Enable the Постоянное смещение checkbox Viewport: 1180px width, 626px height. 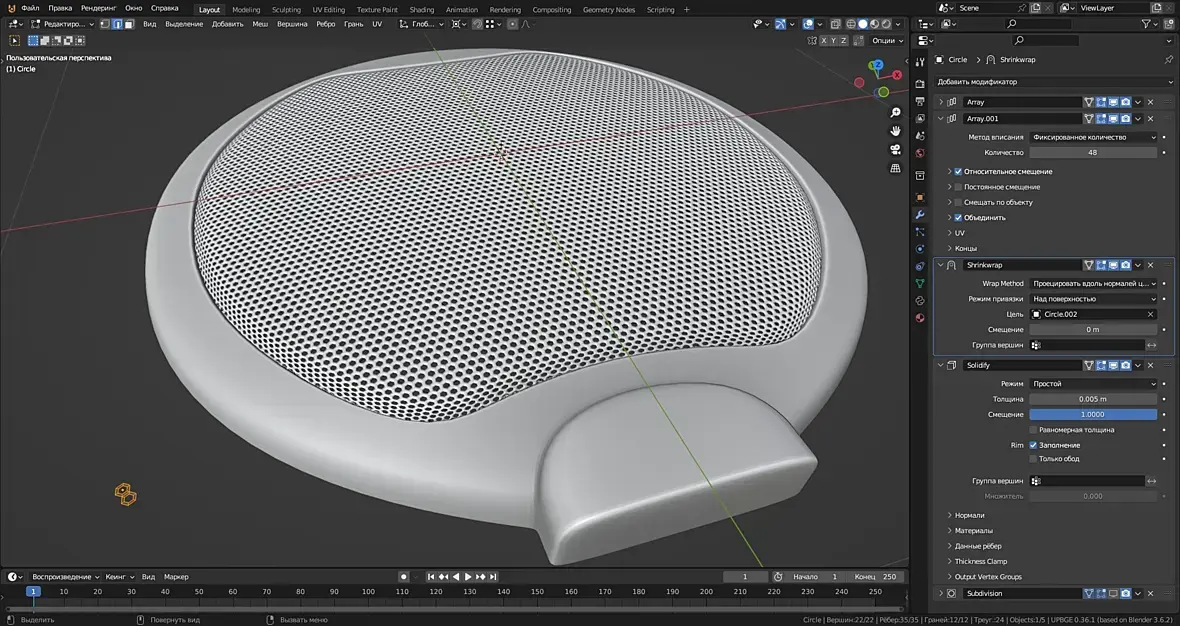click(958, 187)
